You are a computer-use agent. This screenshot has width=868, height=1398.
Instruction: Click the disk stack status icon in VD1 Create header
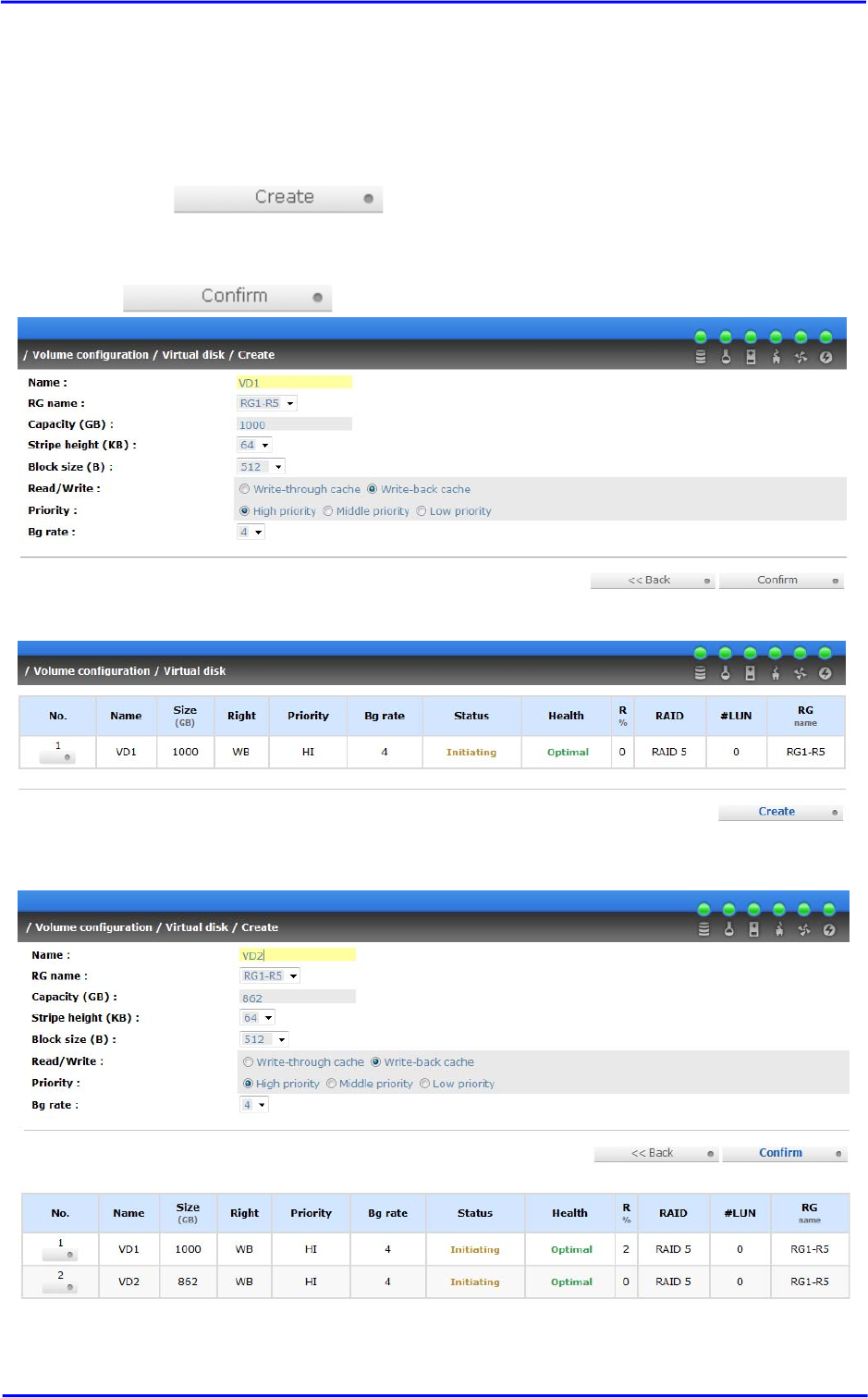click(x=701, y=357)
